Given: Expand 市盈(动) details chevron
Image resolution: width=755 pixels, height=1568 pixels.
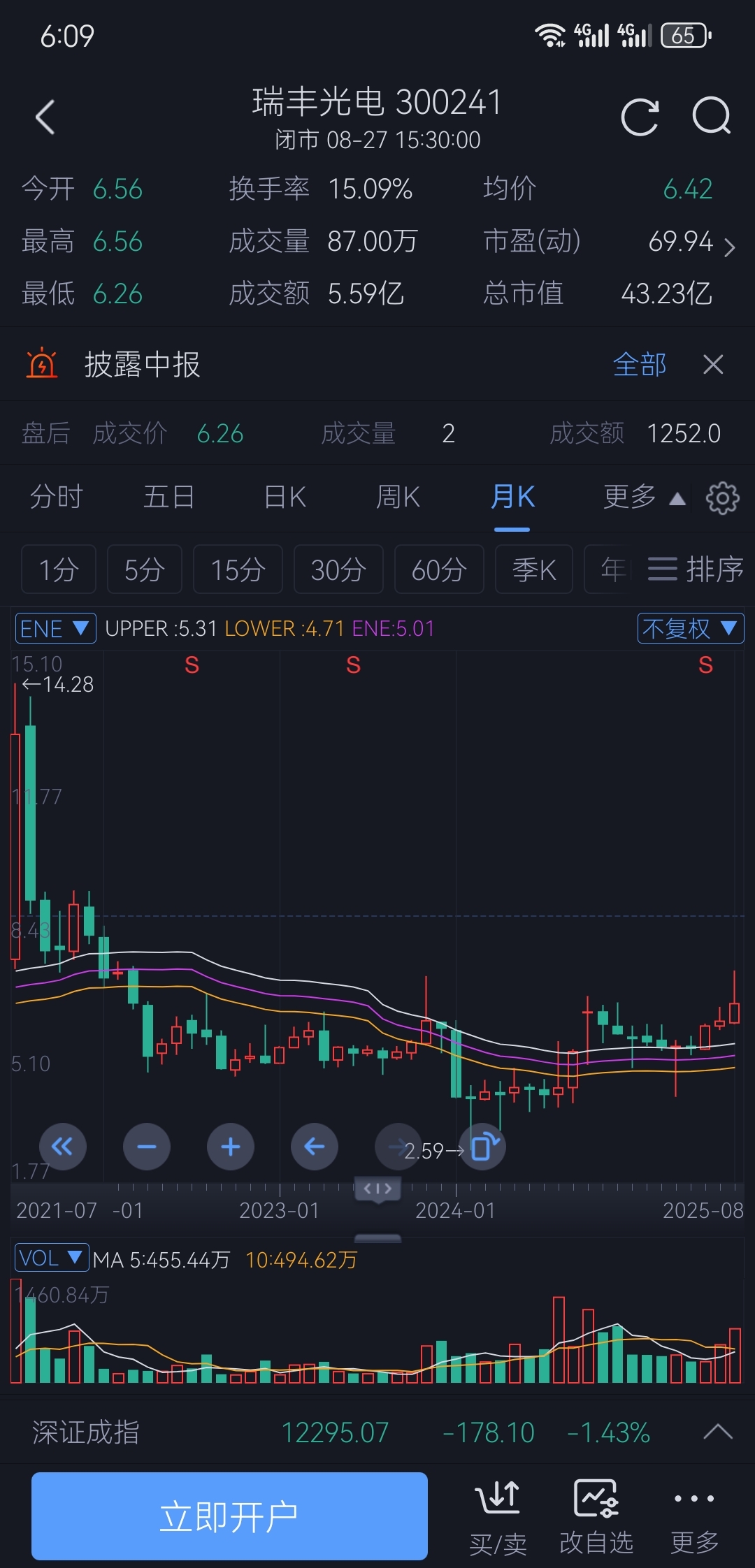Looking at the screenshot, I should pos(730,247).
